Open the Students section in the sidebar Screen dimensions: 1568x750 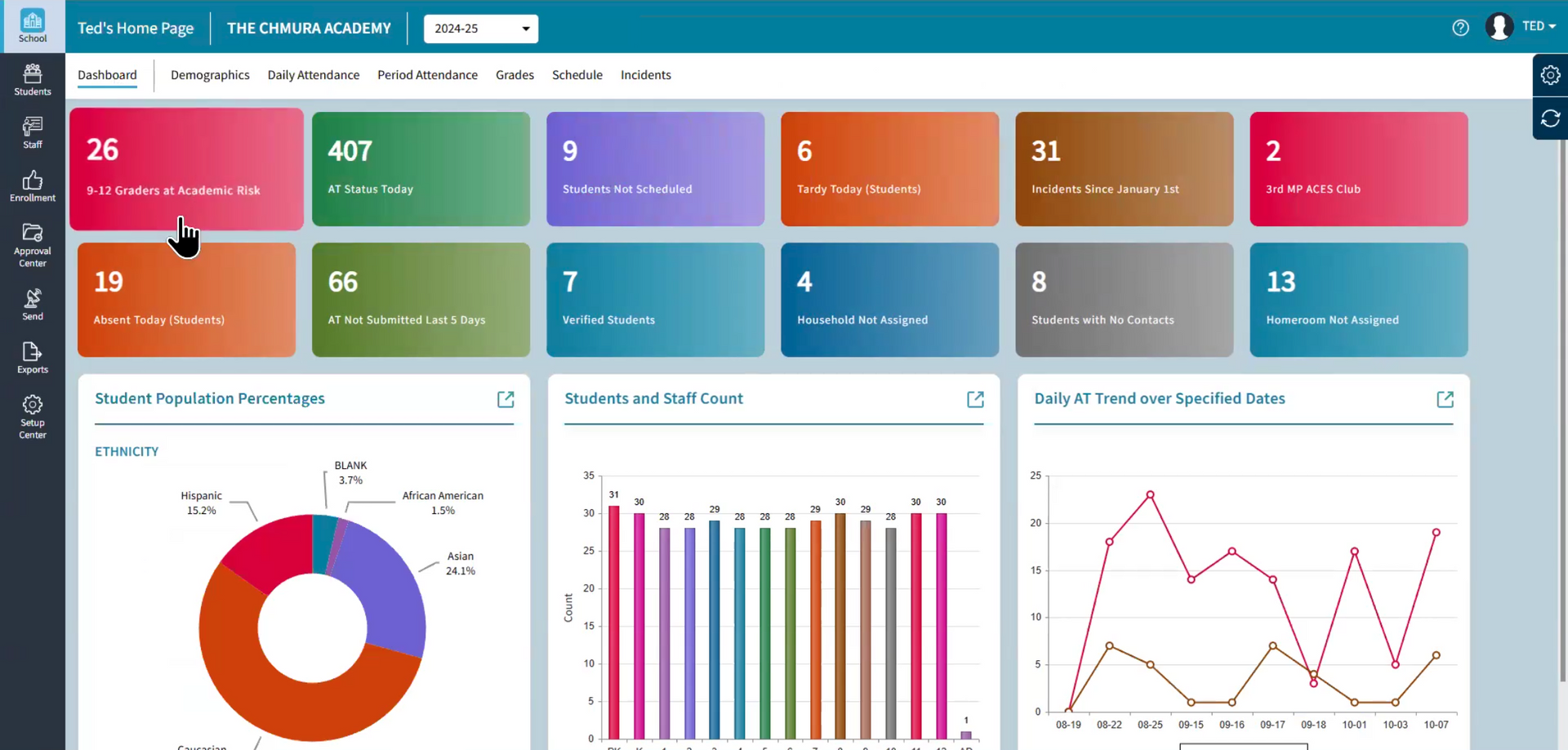coord(33,79)
